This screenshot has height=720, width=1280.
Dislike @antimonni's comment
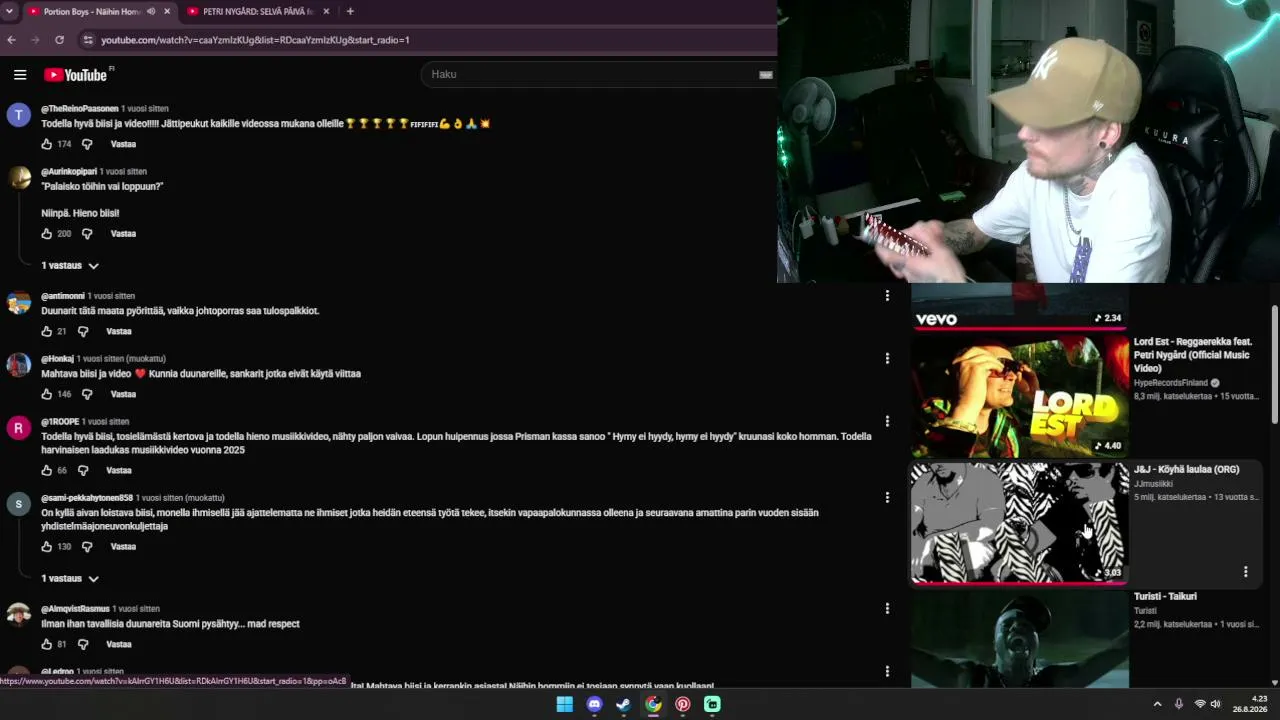tap(83, 331)
